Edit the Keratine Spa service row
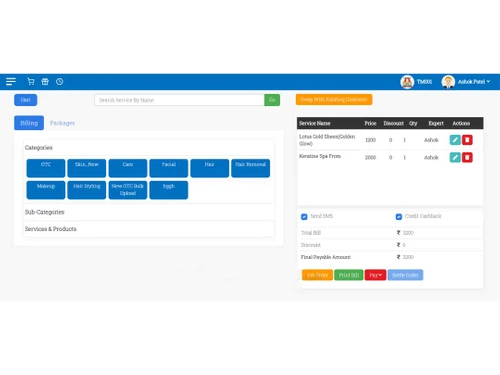 click(x=455, y=157)
